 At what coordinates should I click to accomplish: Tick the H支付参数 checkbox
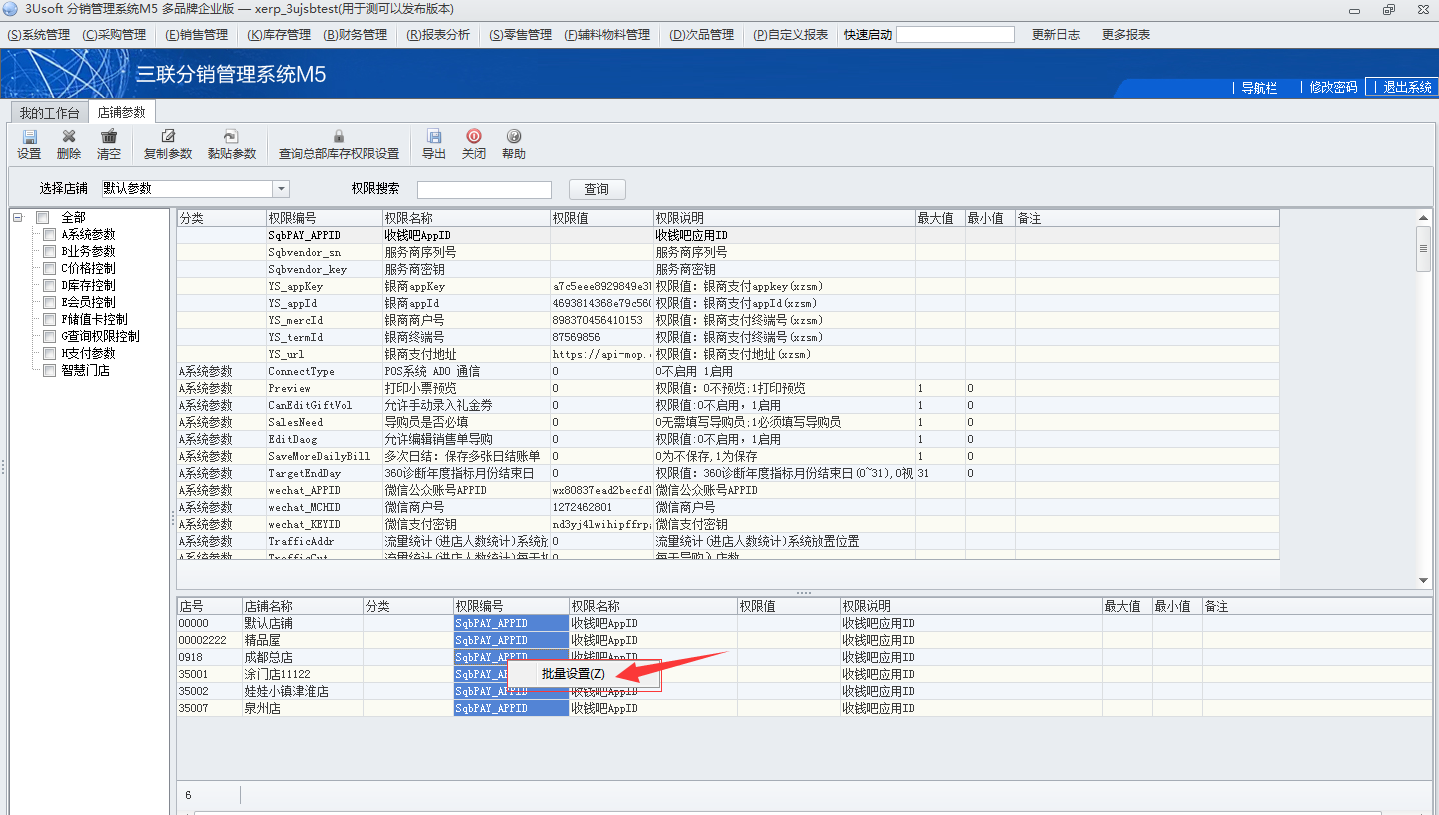pos(49,353)
